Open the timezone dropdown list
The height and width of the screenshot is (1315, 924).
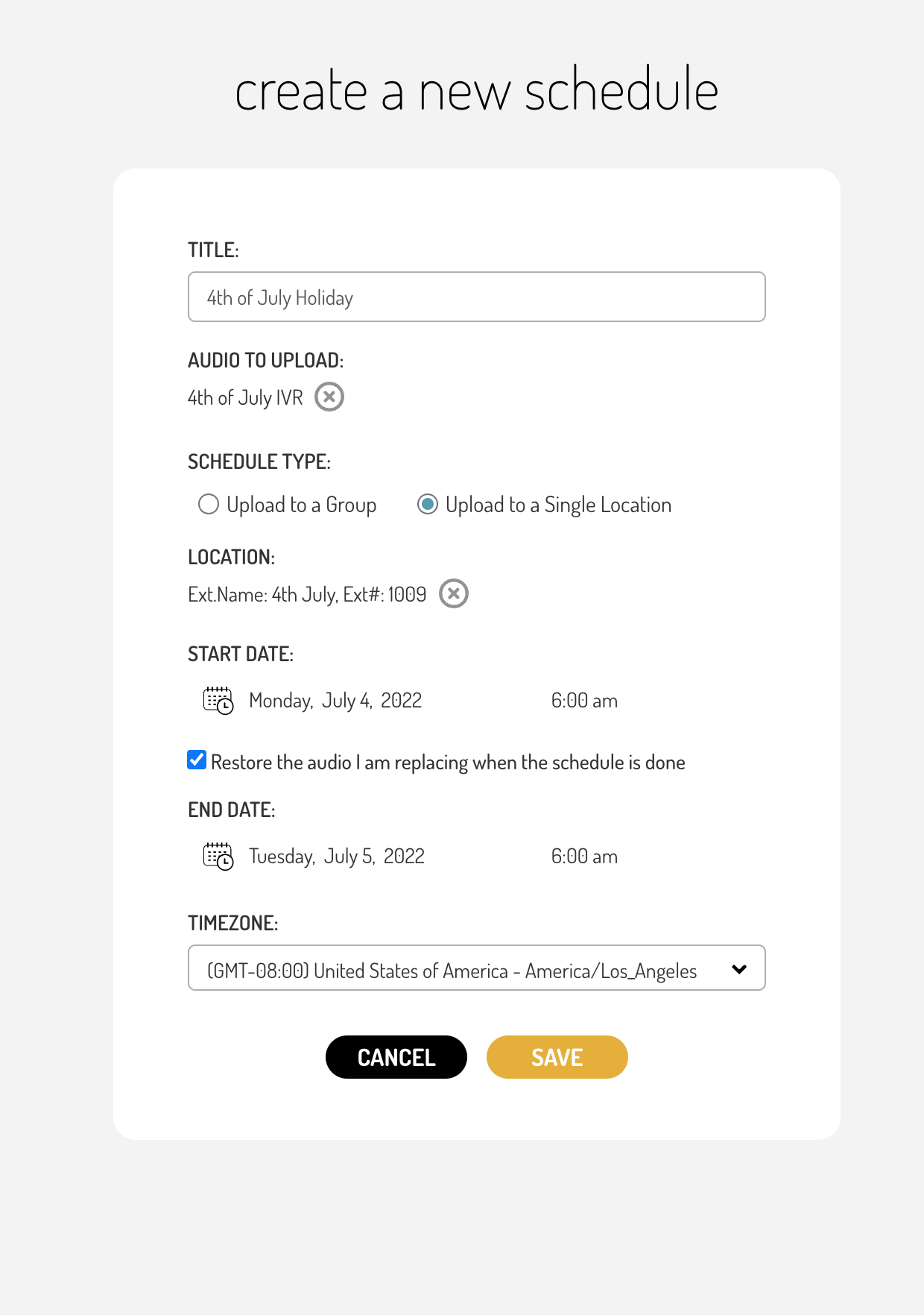(477, 968)
